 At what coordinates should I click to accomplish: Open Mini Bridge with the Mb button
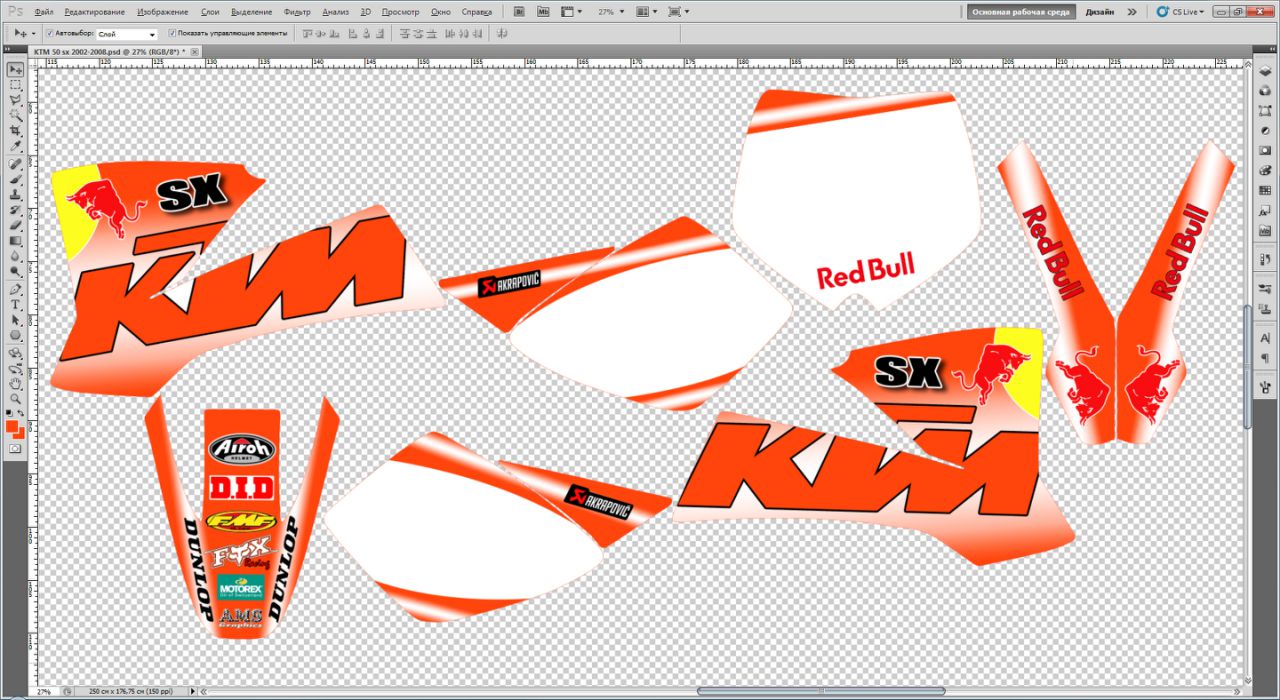click(543, 12)
